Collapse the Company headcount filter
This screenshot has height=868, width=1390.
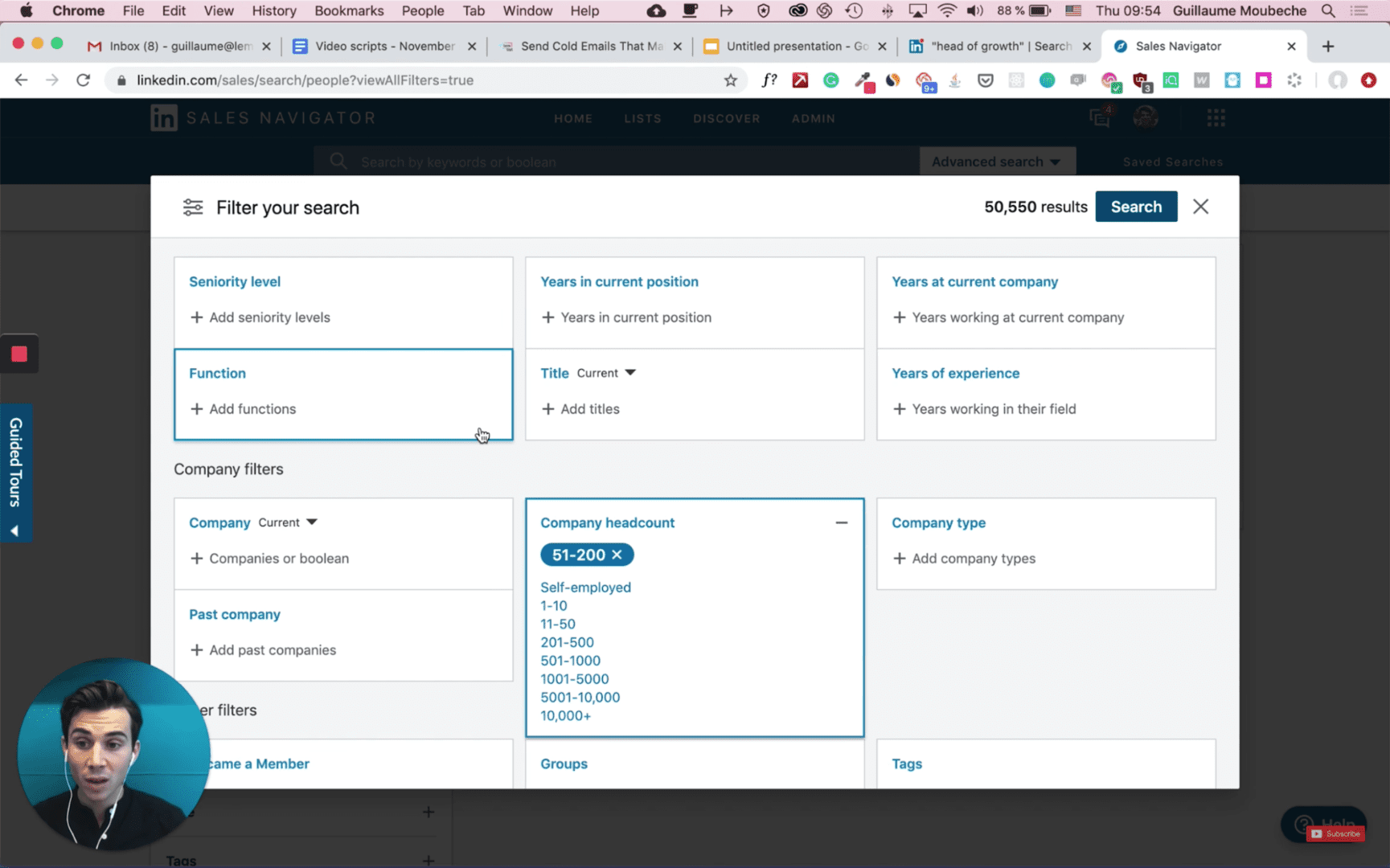coord(842,522)
